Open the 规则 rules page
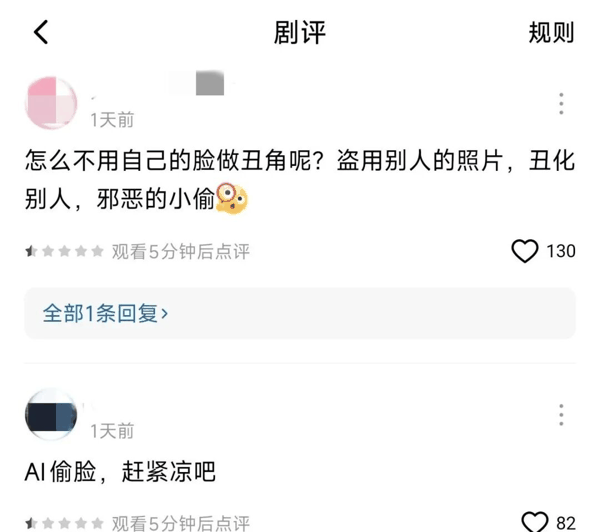 [551, 33]
